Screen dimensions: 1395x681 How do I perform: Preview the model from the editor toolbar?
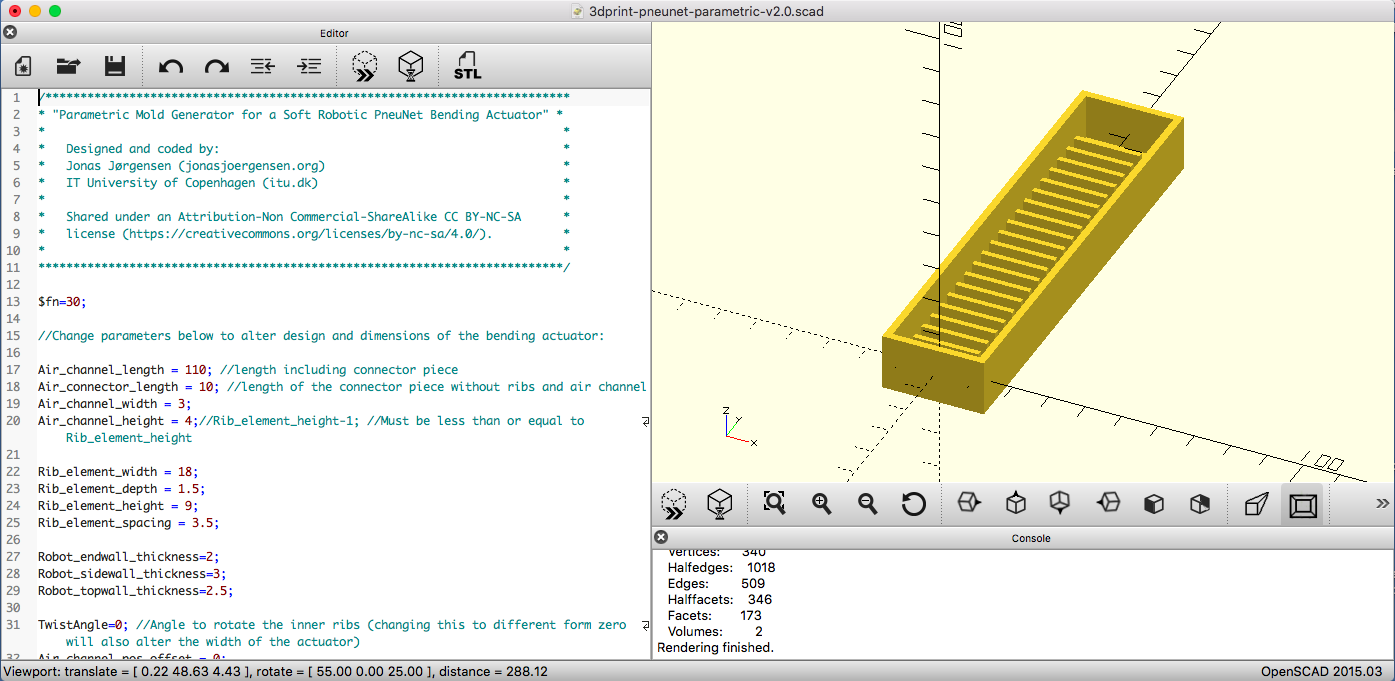coord(366,67)
